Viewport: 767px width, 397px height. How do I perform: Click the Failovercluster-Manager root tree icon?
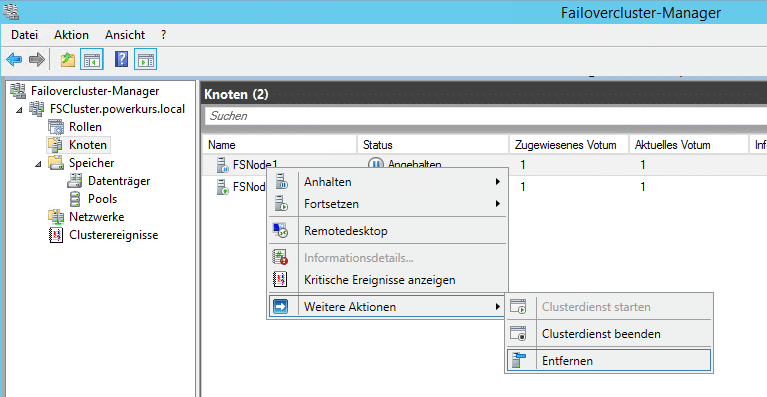click(18, 90)
